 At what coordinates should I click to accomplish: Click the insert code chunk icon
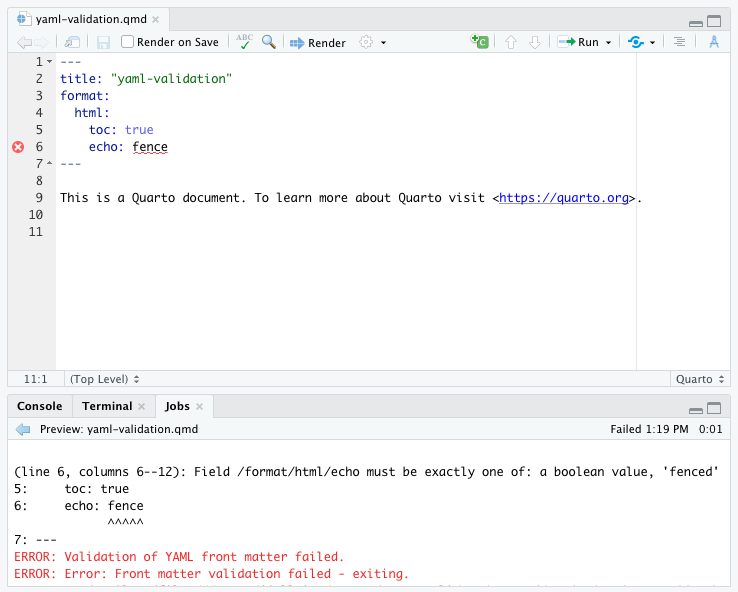[x=480, y=42]
